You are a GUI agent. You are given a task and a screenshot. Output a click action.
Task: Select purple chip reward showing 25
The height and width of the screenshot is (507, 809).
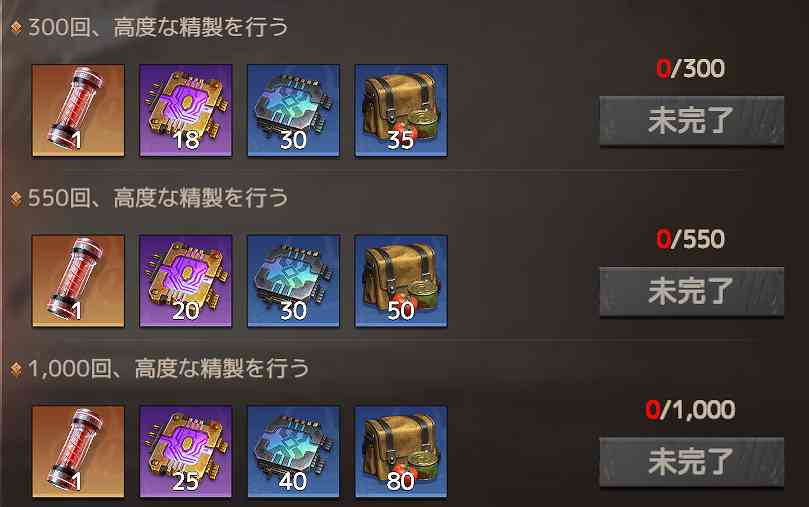[186, 452]
